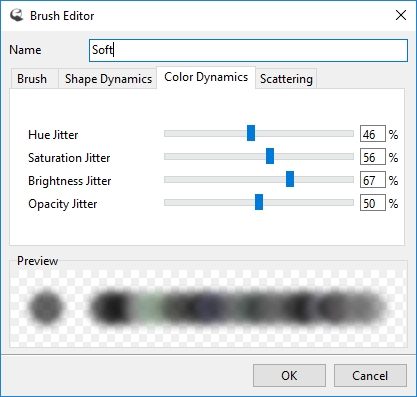Click the Brush Editor app icon
The height and width of the screenshot is (397, 417).
point(16,15)
